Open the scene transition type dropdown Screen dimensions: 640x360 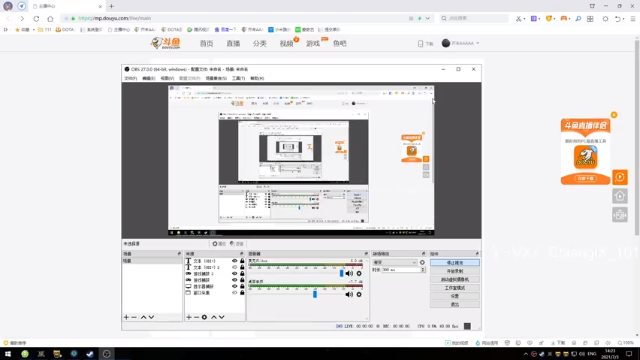pos(395,262)
